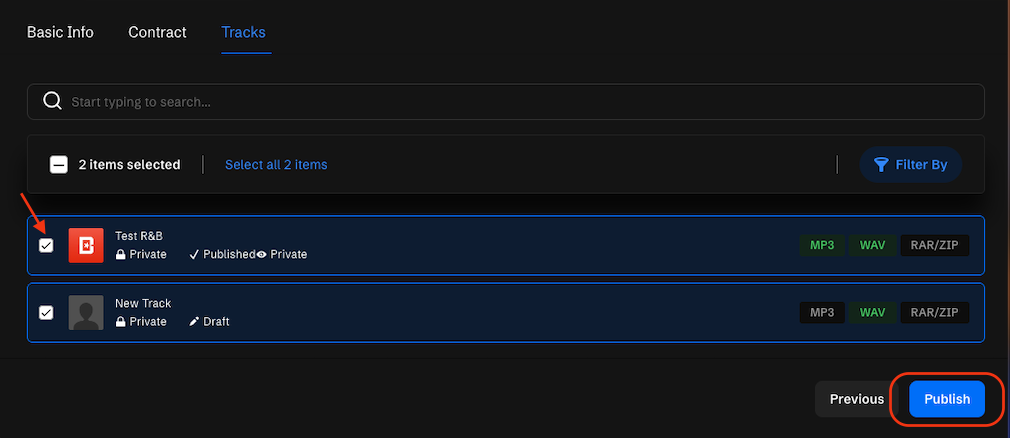Click the lock icon under New Track
The image size is (1010, 438).
(121, 322)
